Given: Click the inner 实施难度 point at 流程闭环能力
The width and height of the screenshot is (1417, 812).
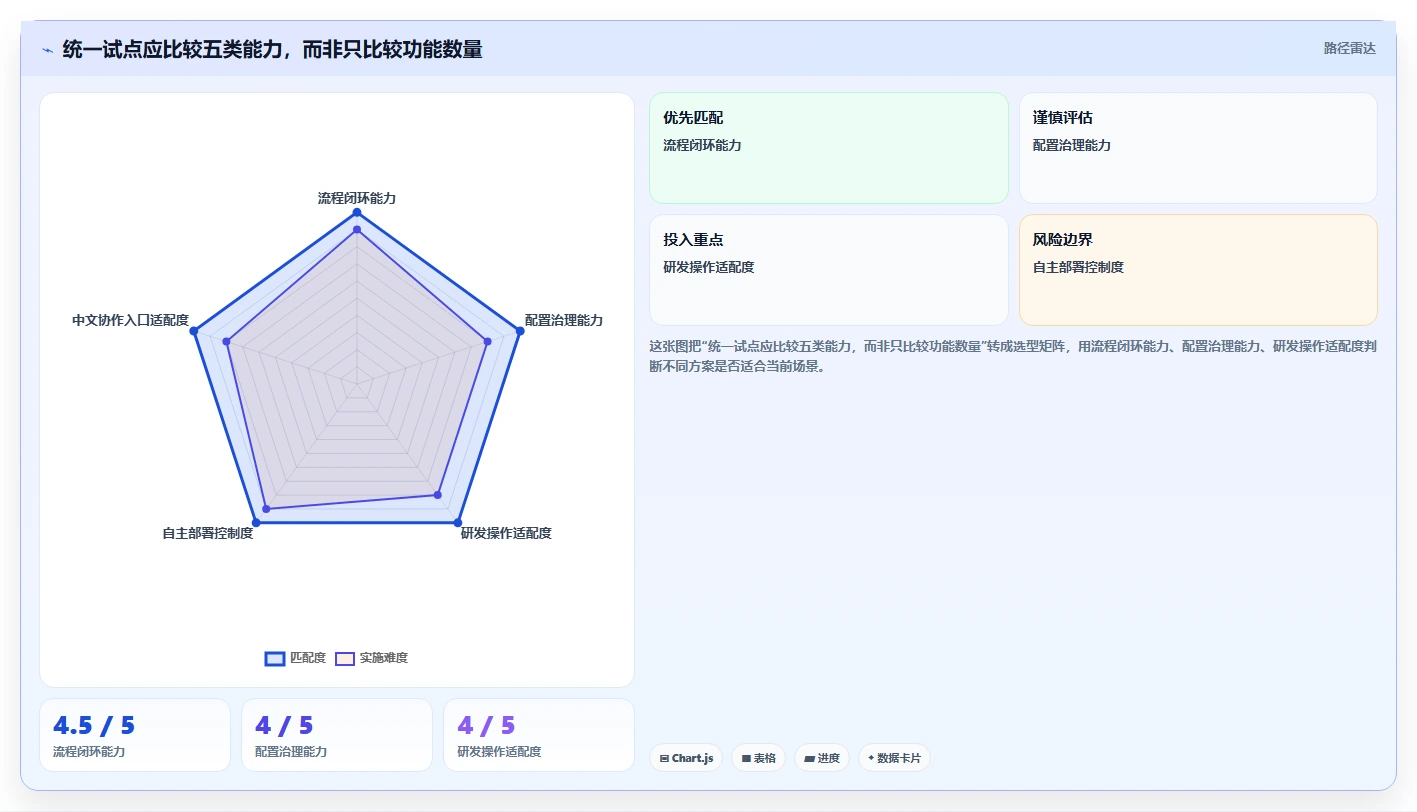Looking at the screenshot, I should point(357,230).
